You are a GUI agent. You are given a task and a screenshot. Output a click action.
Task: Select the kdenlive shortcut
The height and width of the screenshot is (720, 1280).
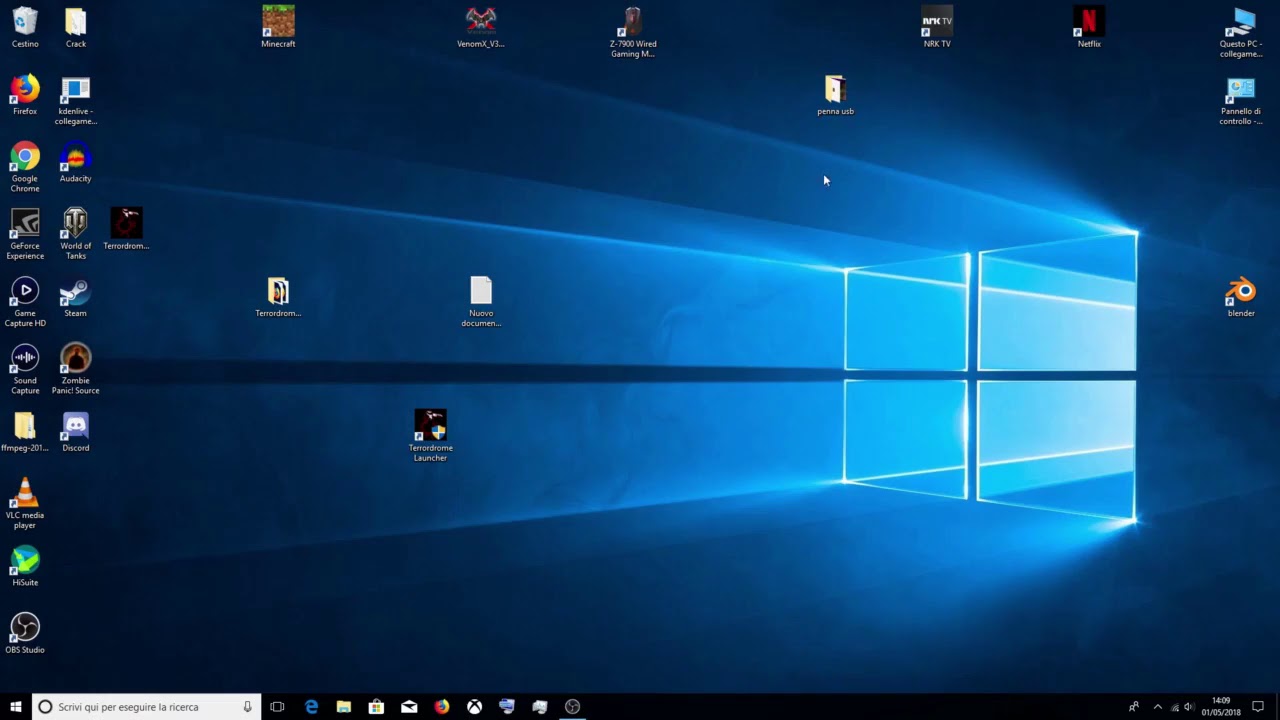tap(76, 100)
